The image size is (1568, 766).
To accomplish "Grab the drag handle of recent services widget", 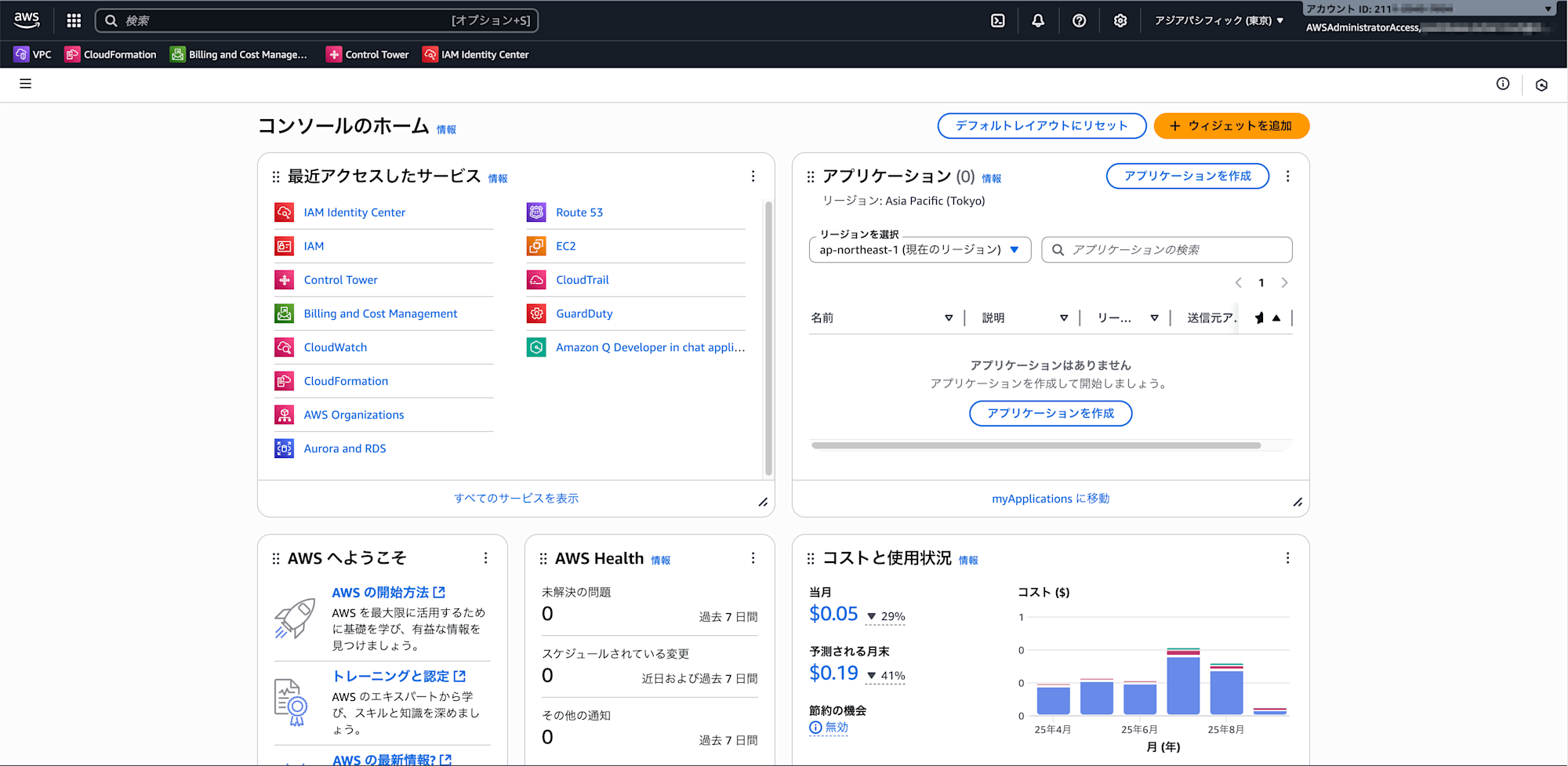I will (x=276, y=177).
